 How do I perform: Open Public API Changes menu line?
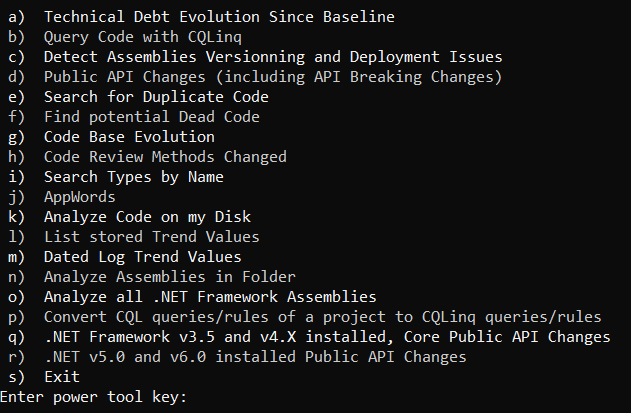pyautogui.click(x=272, y=76)
